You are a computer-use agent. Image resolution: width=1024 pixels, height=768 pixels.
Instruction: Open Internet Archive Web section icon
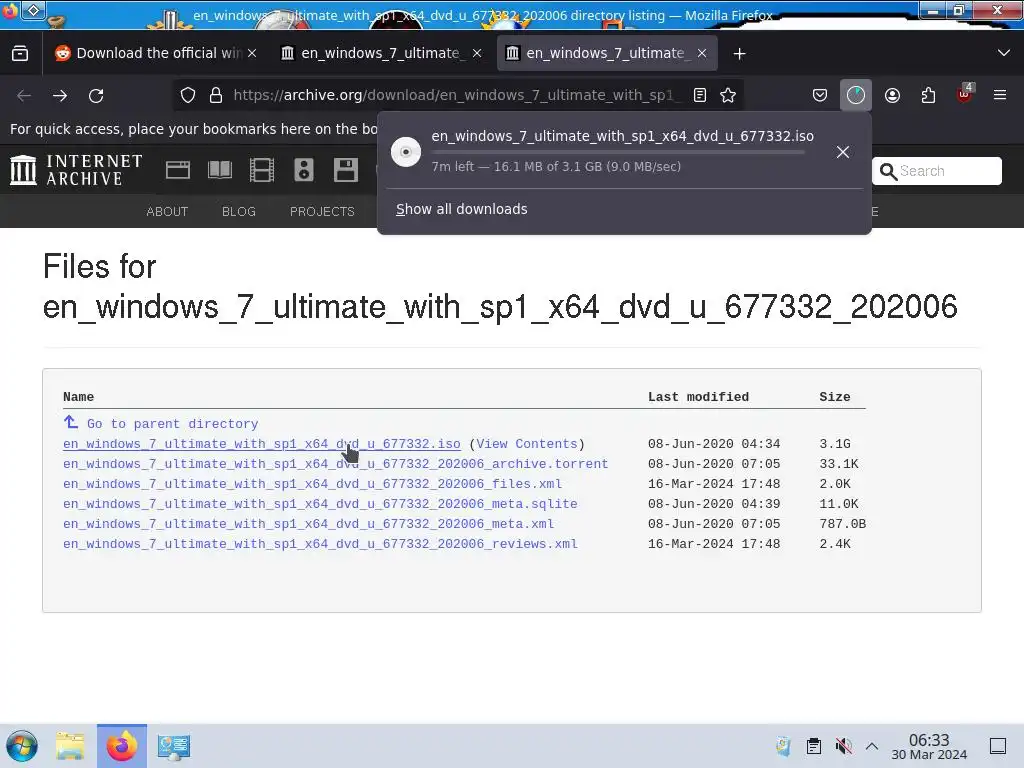[178, 170]
